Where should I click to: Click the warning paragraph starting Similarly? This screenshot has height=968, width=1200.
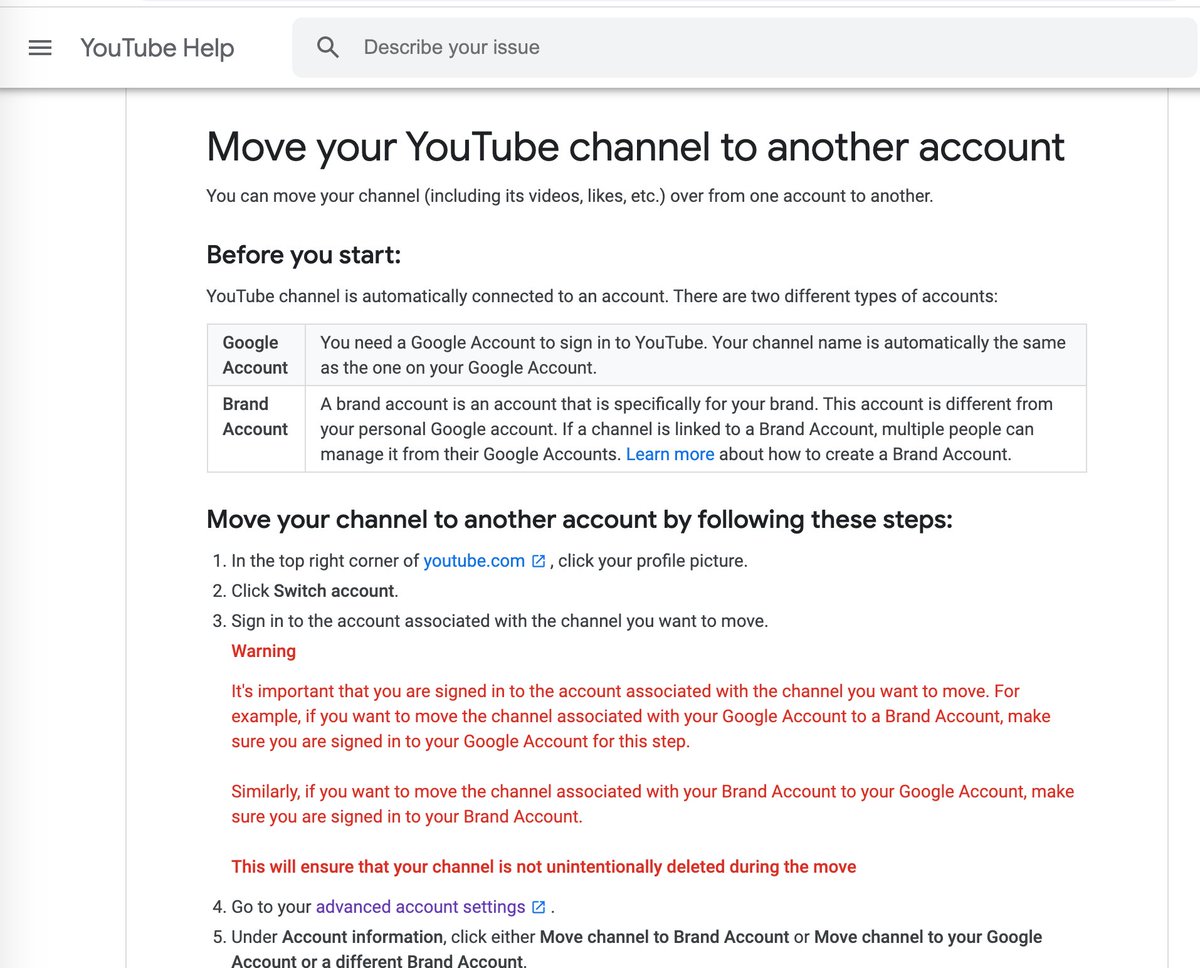[652, 804]
